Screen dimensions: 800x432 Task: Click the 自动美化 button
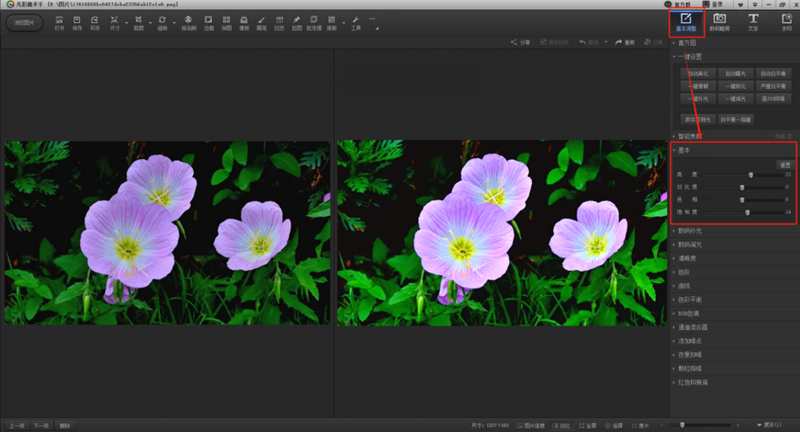coord(698,74)
